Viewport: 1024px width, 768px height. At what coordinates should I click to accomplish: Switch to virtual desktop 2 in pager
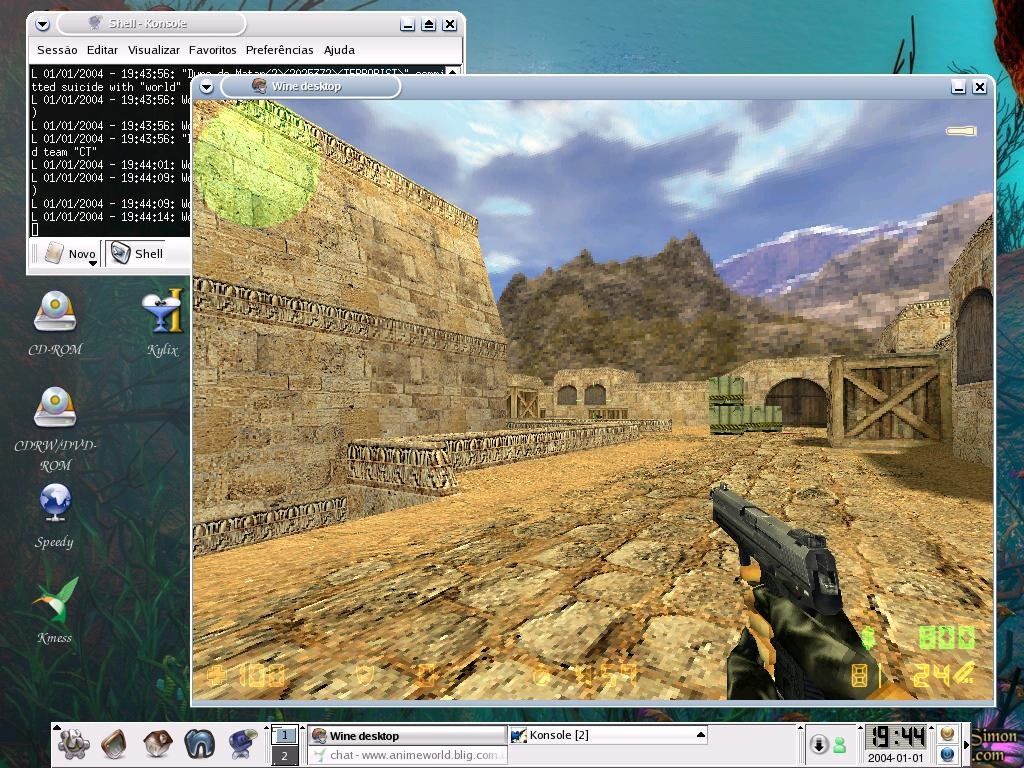coord(284,756)
